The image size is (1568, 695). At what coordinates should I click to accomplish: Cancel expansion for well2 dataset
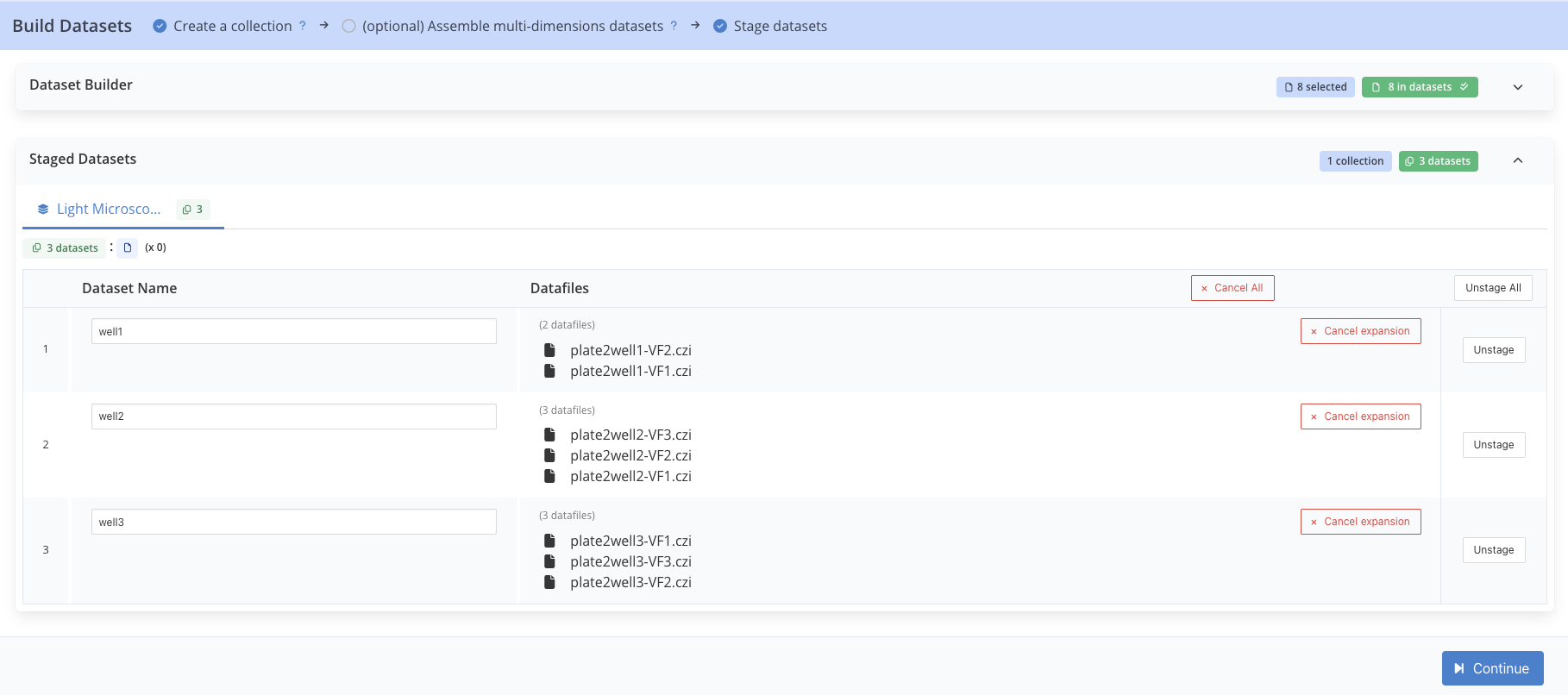(1361, 416)
